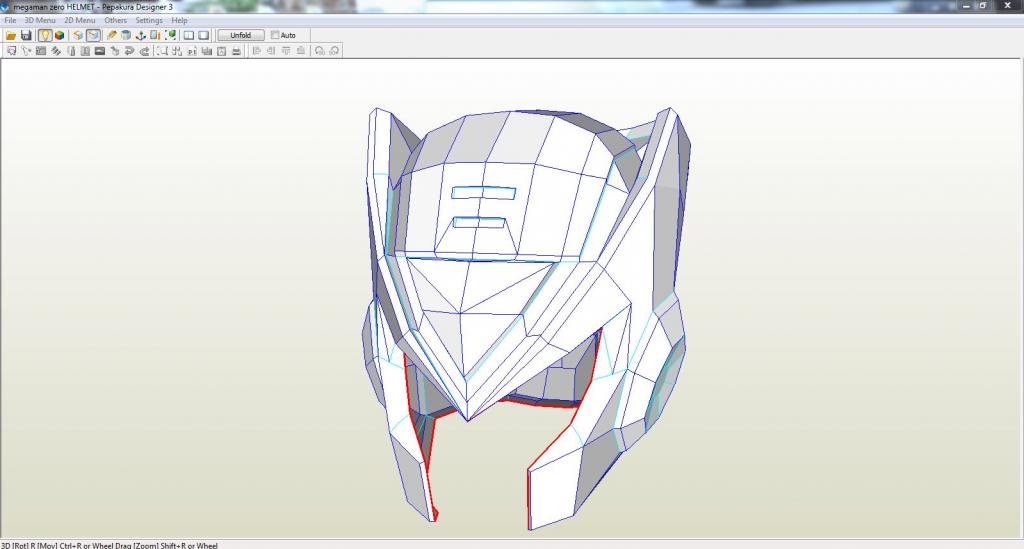Open the 2D Menu

(x=80, y=20)
